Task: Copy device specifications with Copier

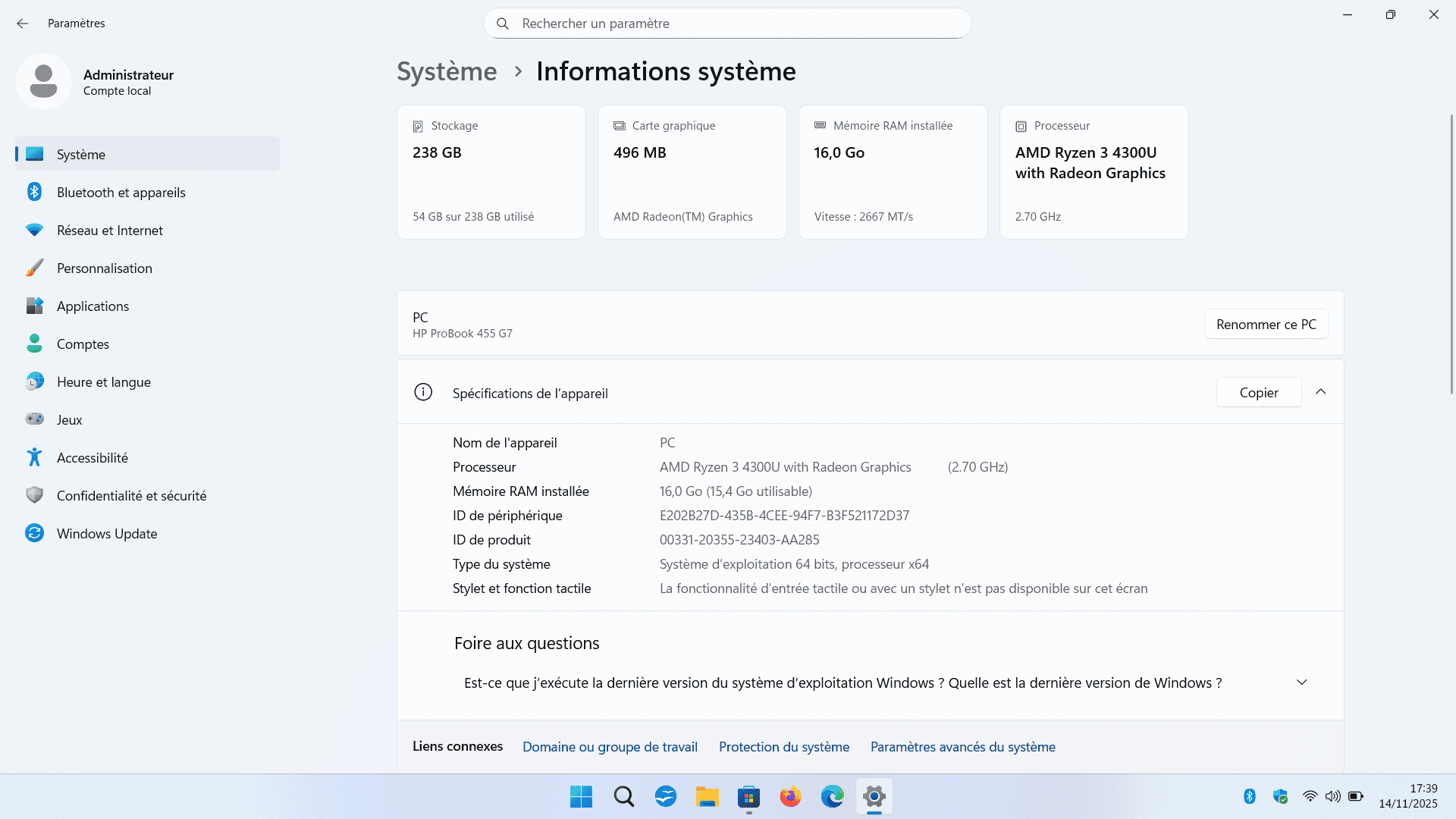Action: point(1258,393)
